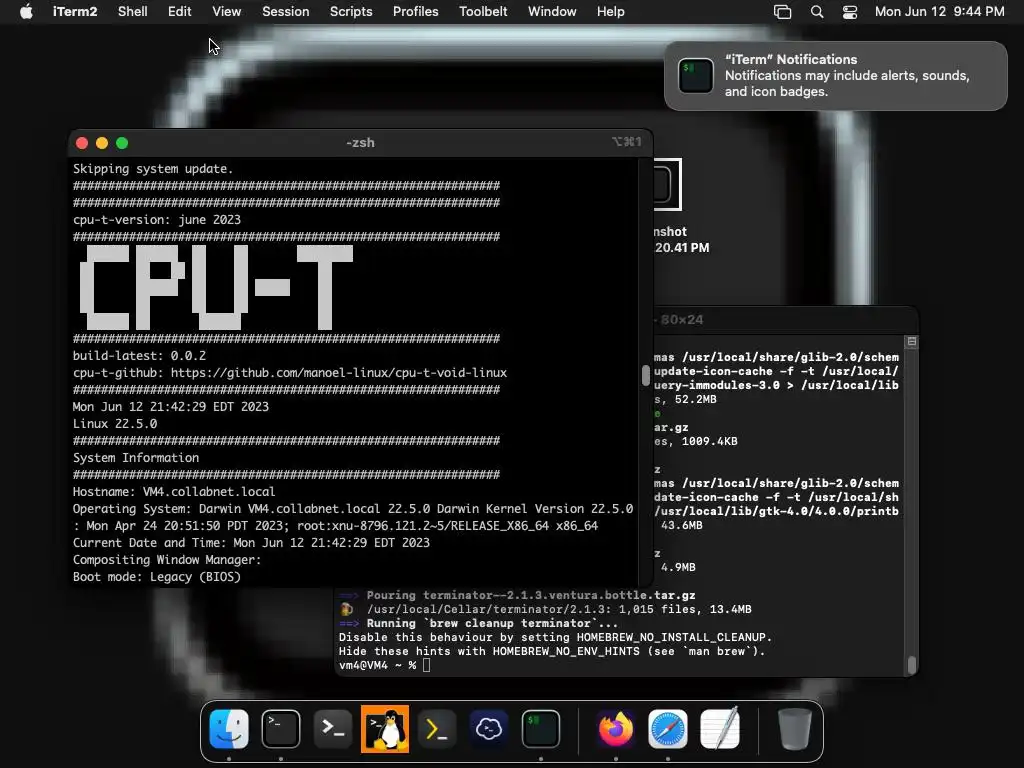Launch Firefox from the Dock
The height and width of the screenshot is (768, 1024).
click(x=616, y=729)
